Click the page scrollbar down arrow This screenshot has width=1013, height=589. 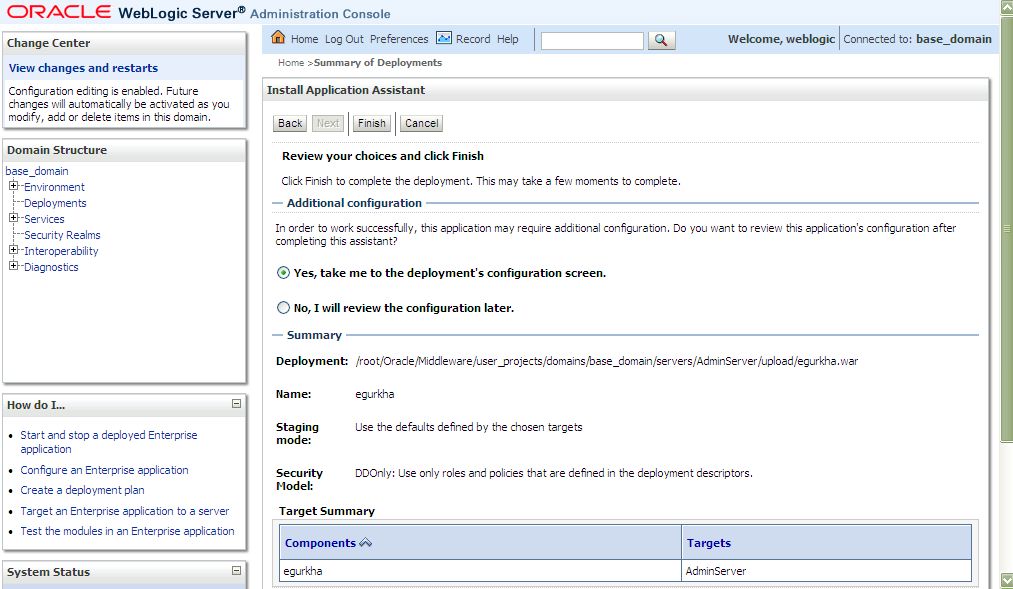[1006, 580]
